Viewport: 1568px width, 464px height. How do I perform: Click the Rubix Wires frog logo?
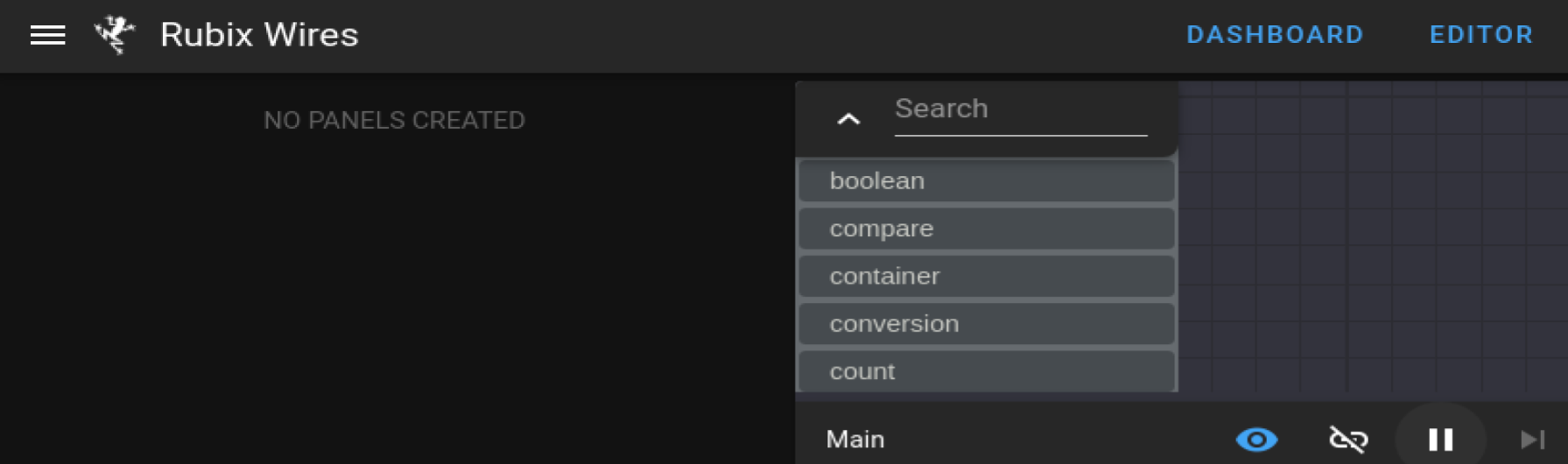[115, 35]
